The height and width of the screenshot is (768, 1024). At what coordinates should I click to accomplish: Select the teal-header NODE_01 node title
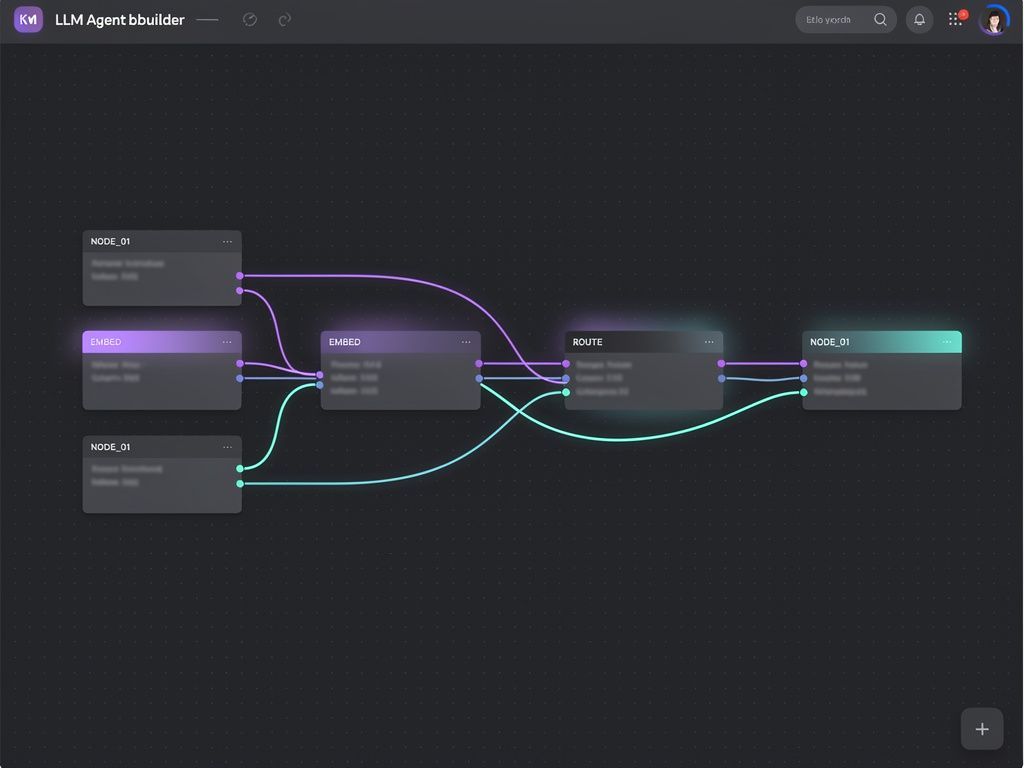coord(829,342)
